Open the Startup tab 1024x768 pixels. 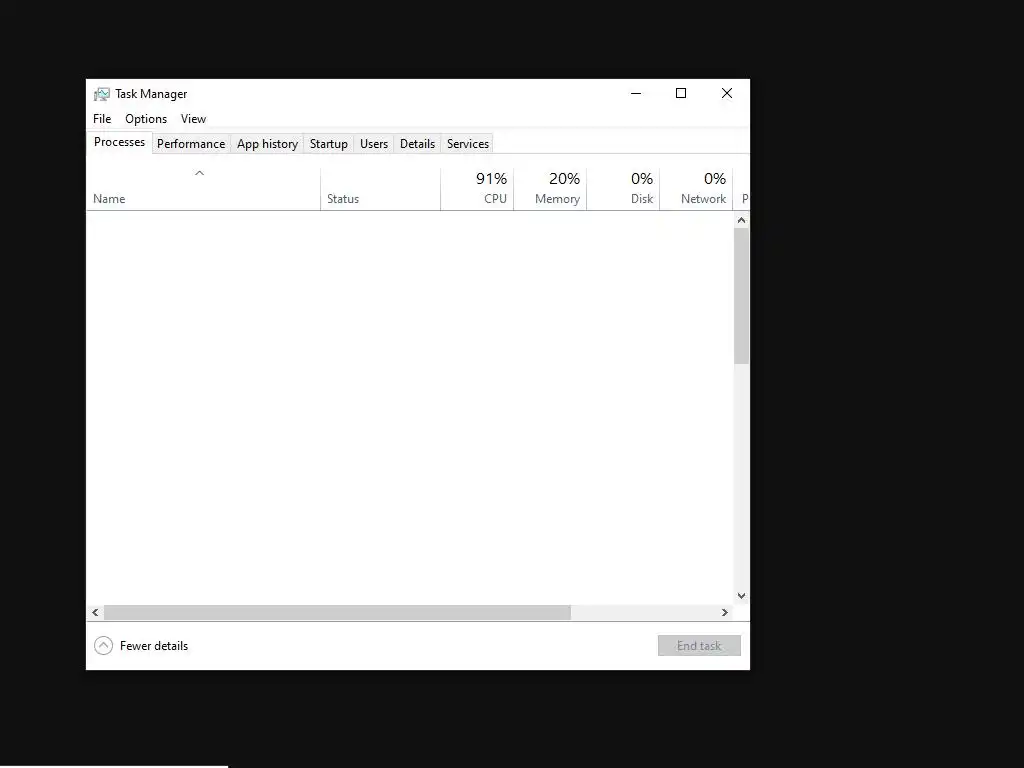(x=328, y=144)
